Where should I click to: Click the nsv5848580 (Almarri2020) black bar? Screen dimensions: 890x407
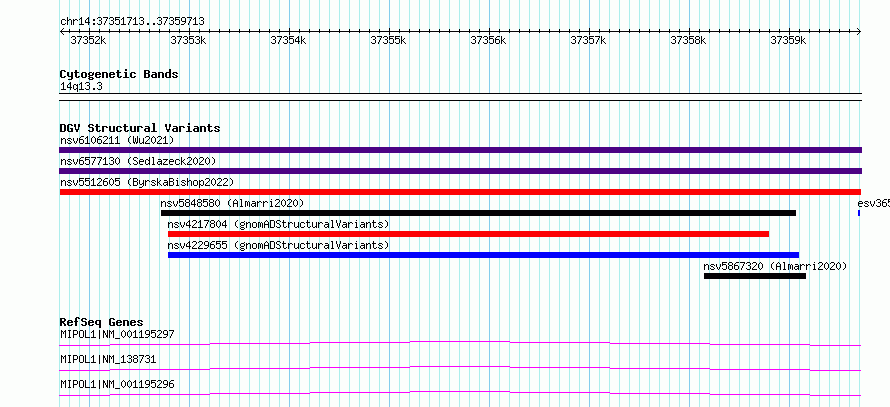(x=478, y=213)
